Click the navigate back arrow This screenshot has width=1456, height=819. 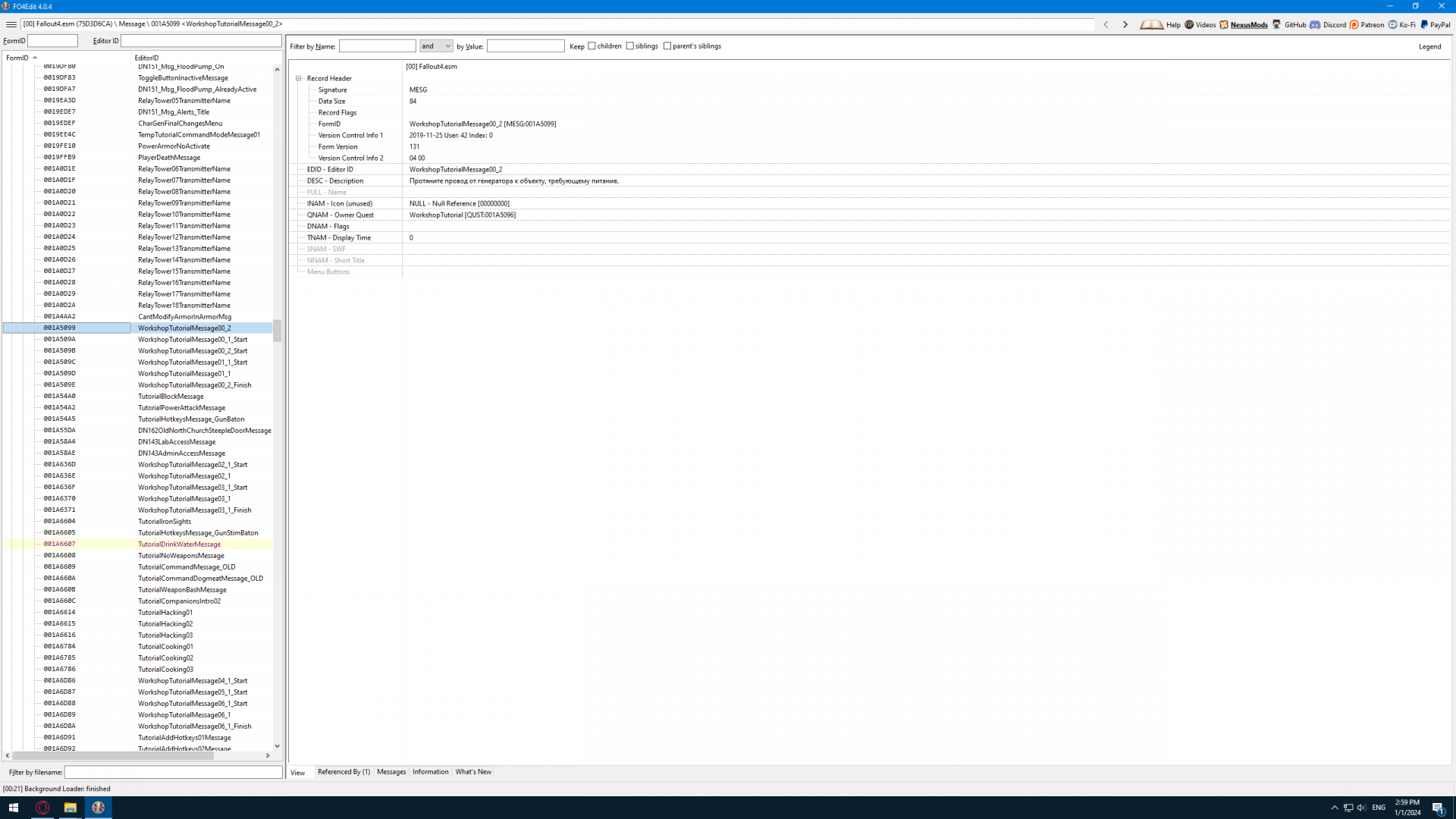pyautogui.click(x=1106, y=24)
